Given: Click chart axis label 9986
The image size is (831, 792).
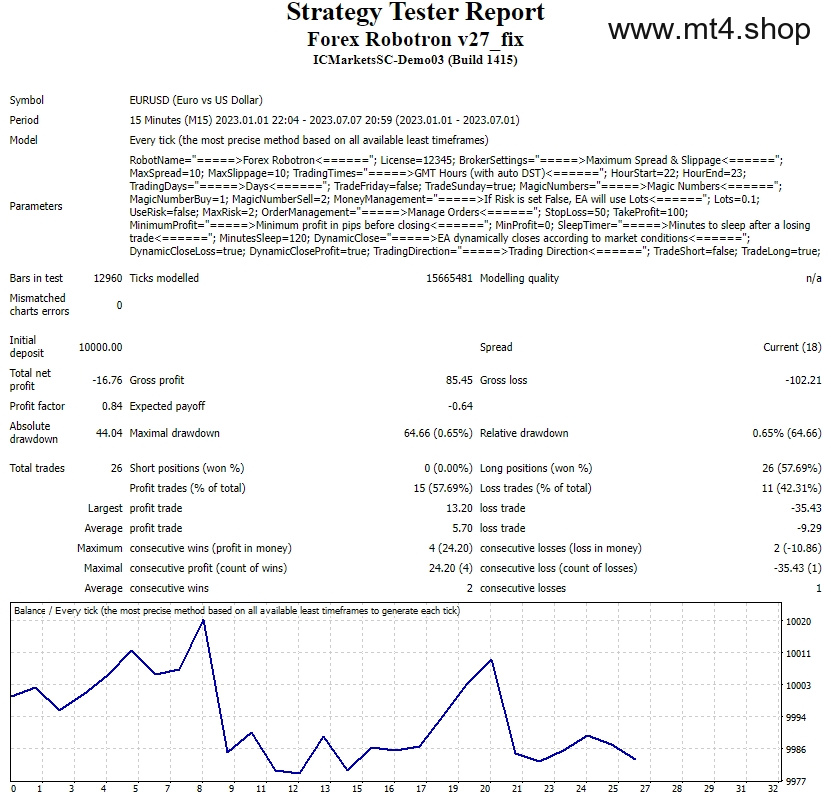Looking at the screenshot, I should (x=796, y=750).
